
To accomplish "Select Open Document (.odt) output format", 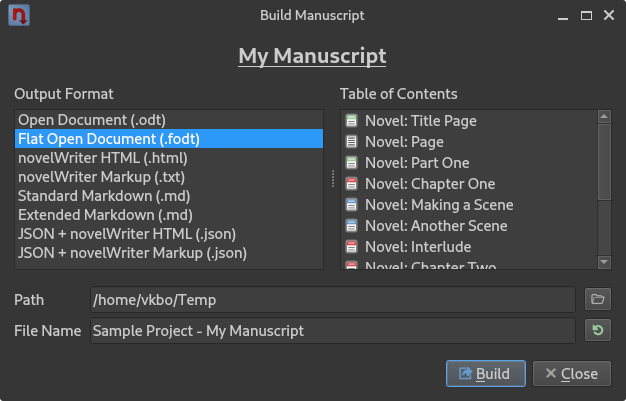I will click(169, 120).
